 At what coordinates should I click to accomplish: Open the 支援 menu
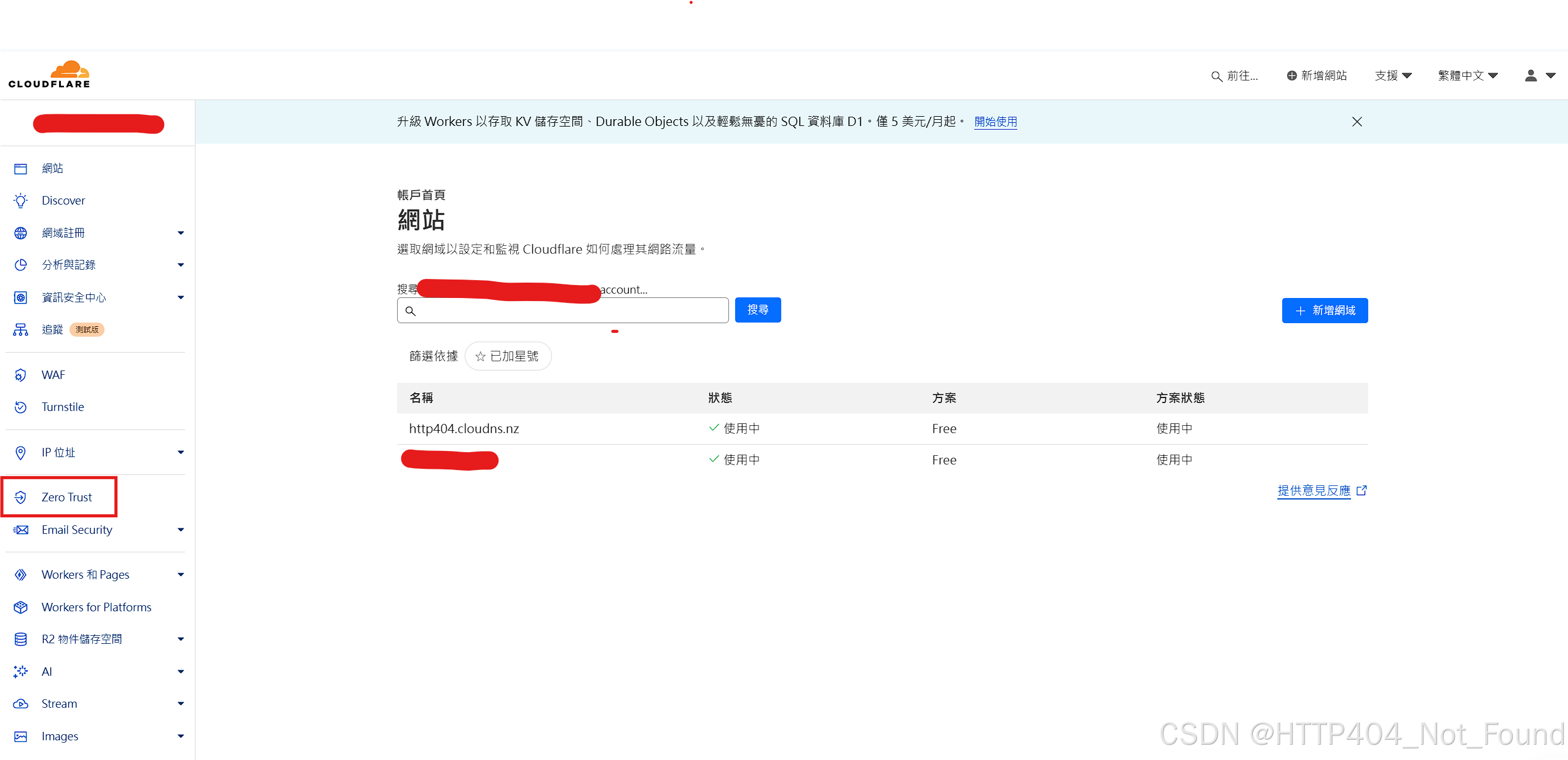click(x=1393, y=75)
